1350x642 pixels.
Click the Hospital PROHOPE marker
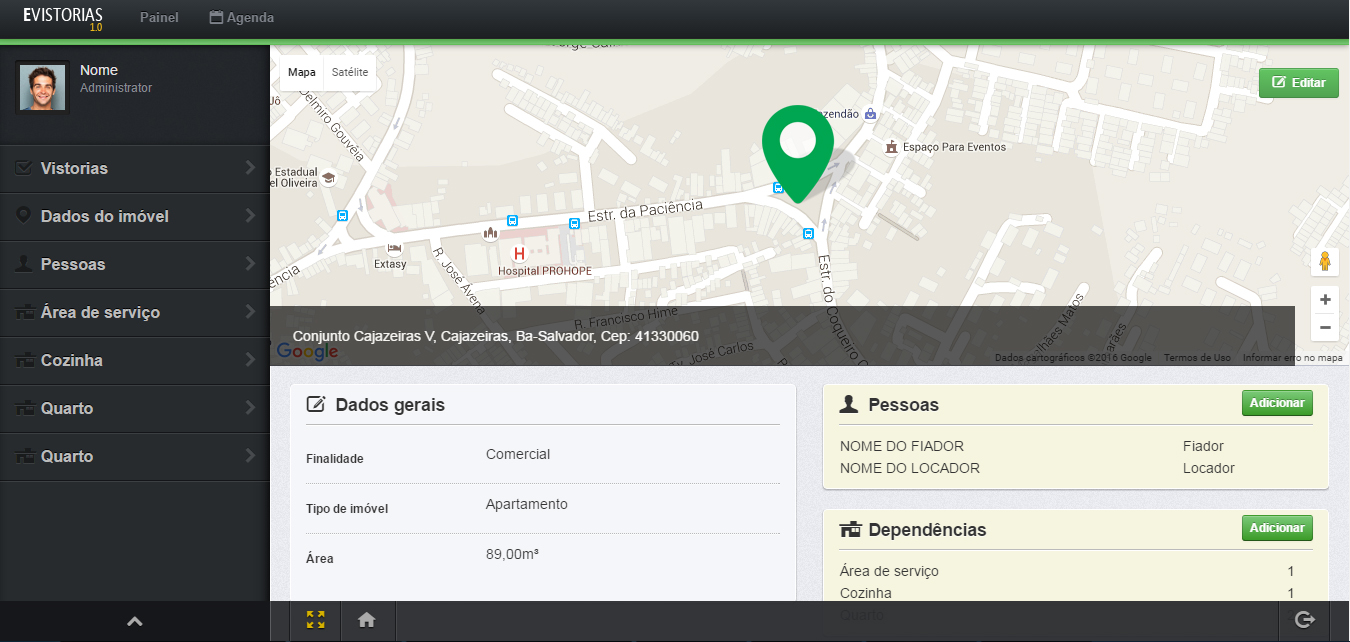518,253
